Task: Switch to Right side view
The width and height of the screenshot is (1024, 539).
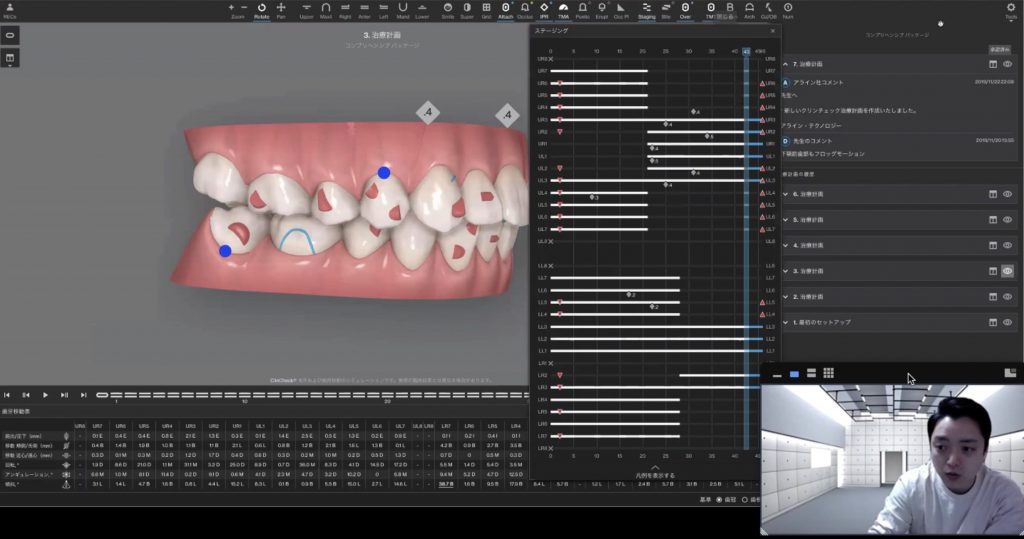Action: click(x=345, y=10)
